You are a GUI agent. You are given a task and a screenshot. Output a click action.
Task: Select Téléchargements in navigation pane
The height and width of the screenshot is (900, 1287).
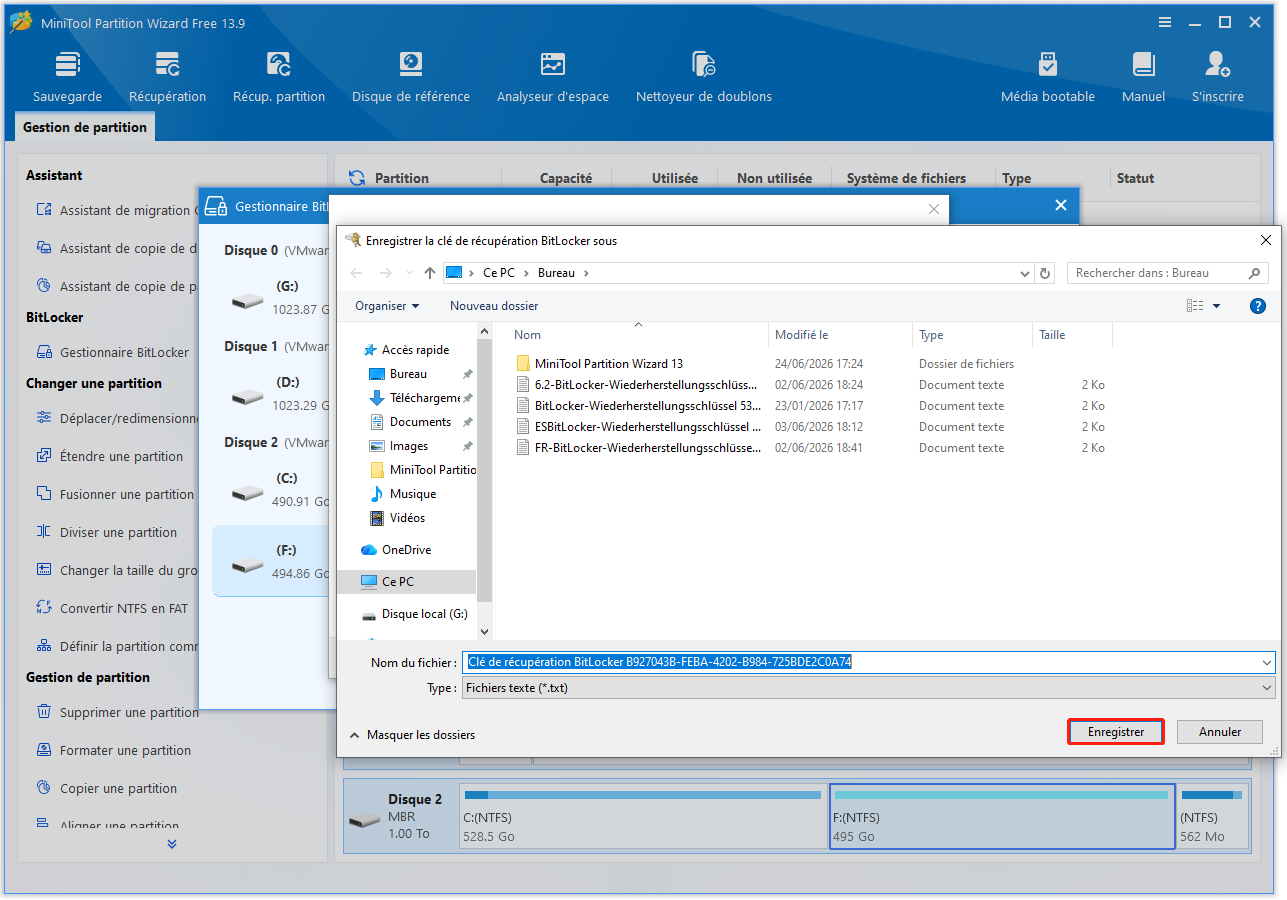418,398
